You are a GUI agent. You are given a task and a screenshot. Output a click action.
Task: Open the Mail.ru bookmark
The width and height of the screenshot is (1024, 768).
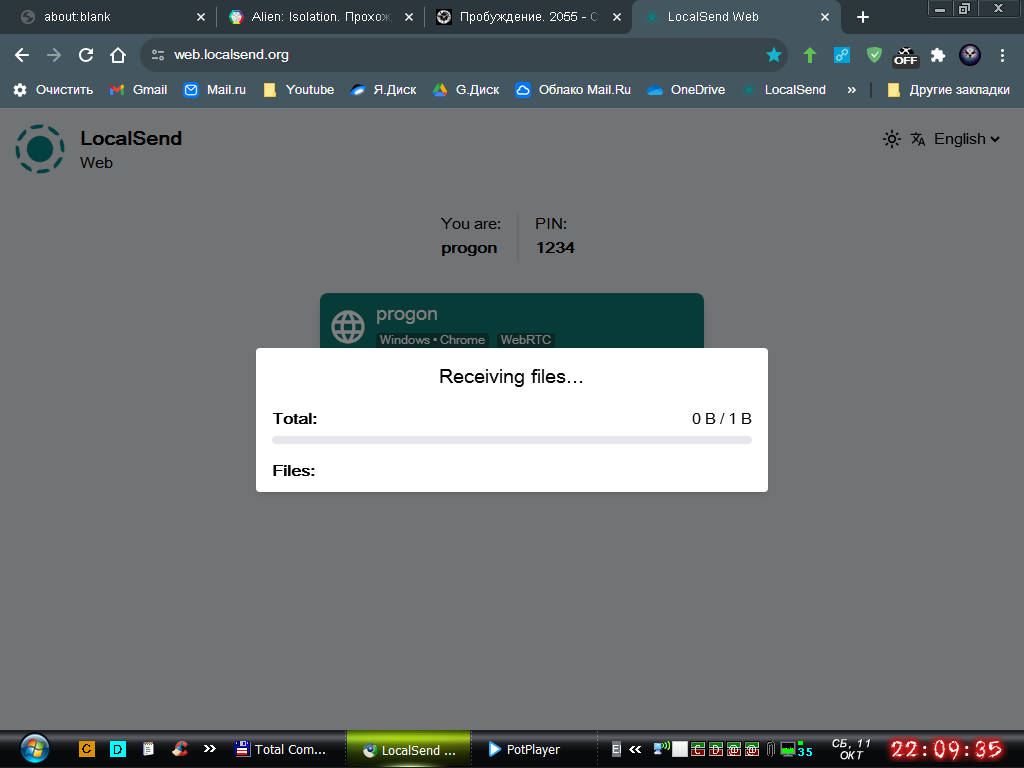(215, 90)
